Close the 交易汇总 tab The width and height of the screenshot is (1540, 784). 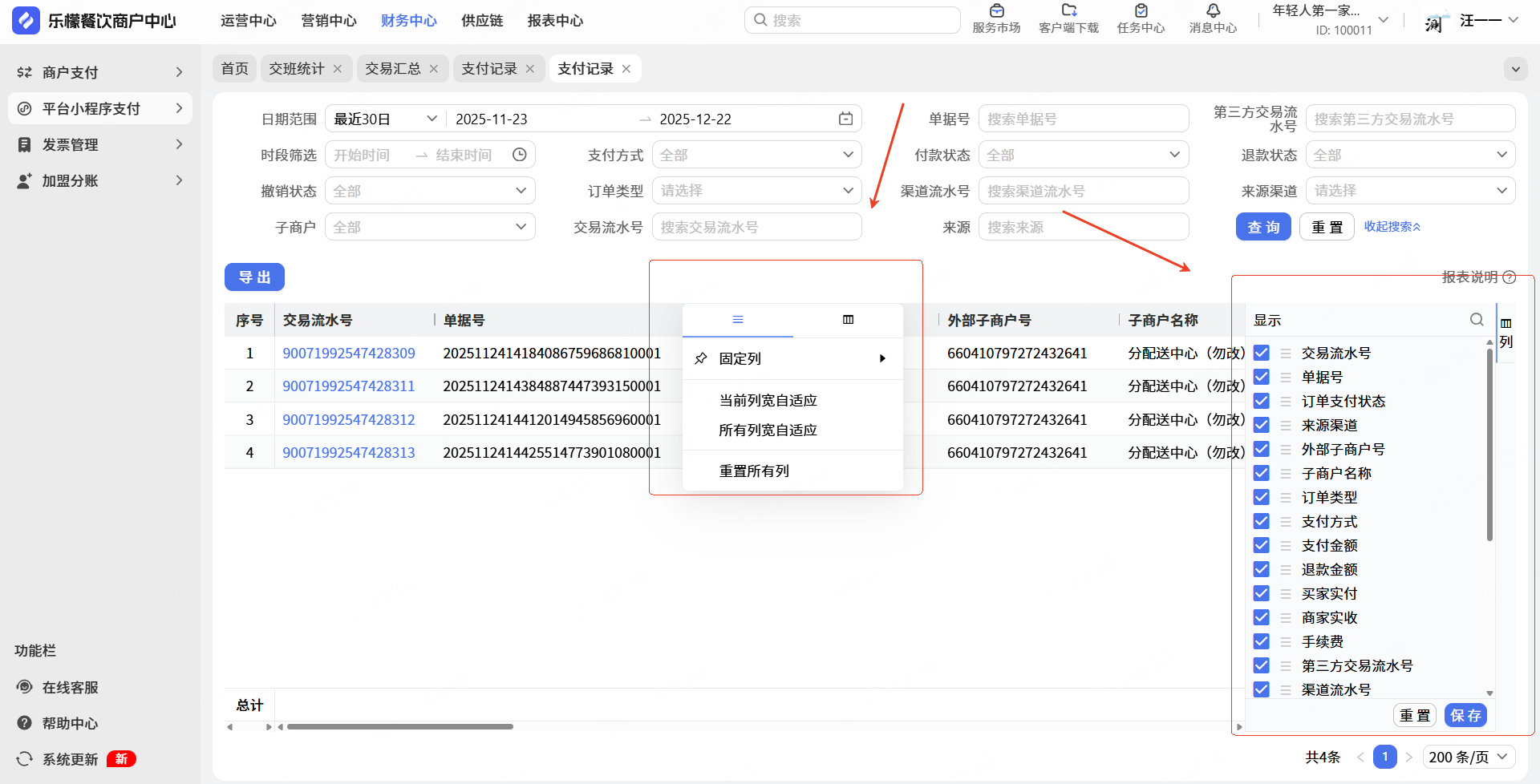coord(434,69)
